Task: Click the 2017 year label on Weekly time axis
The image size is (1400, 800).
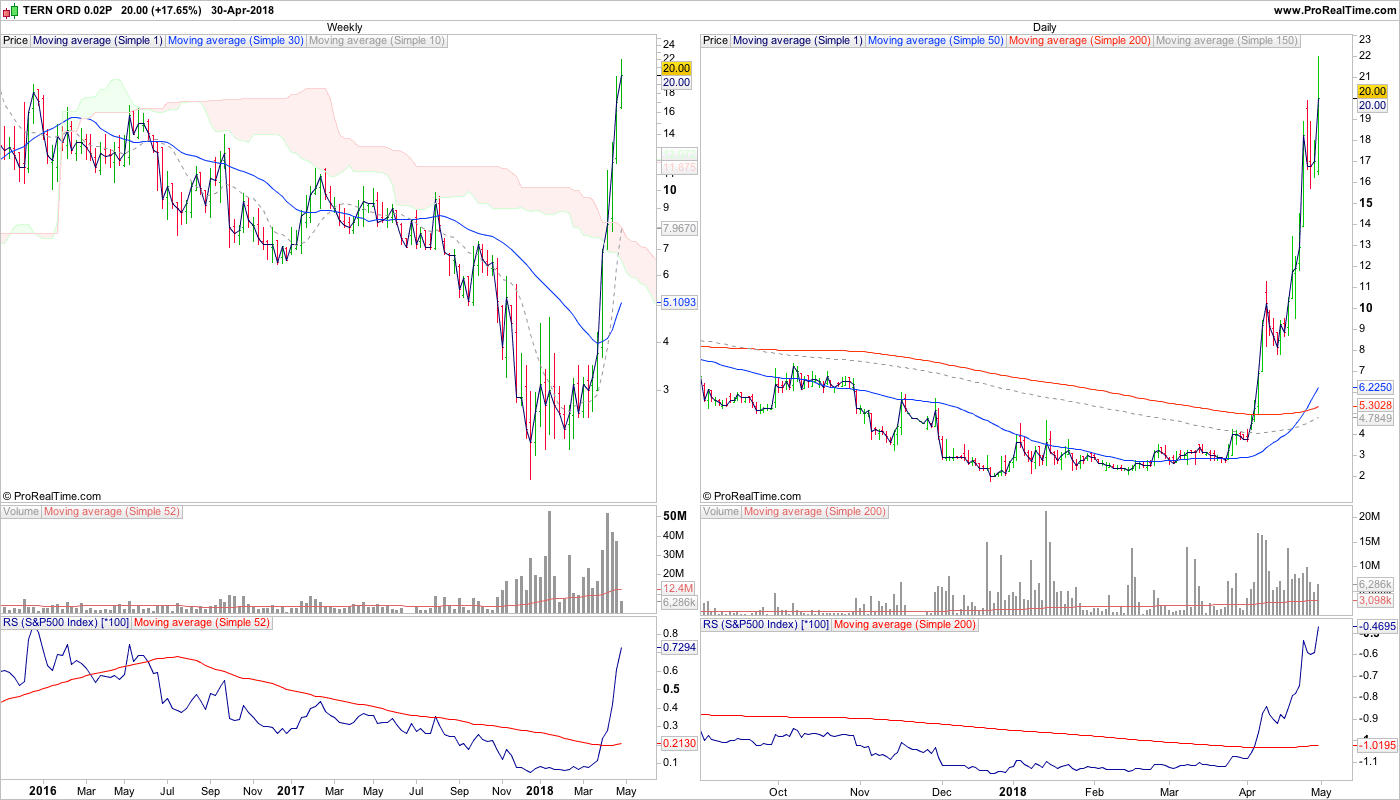Action: pos(291,791)
